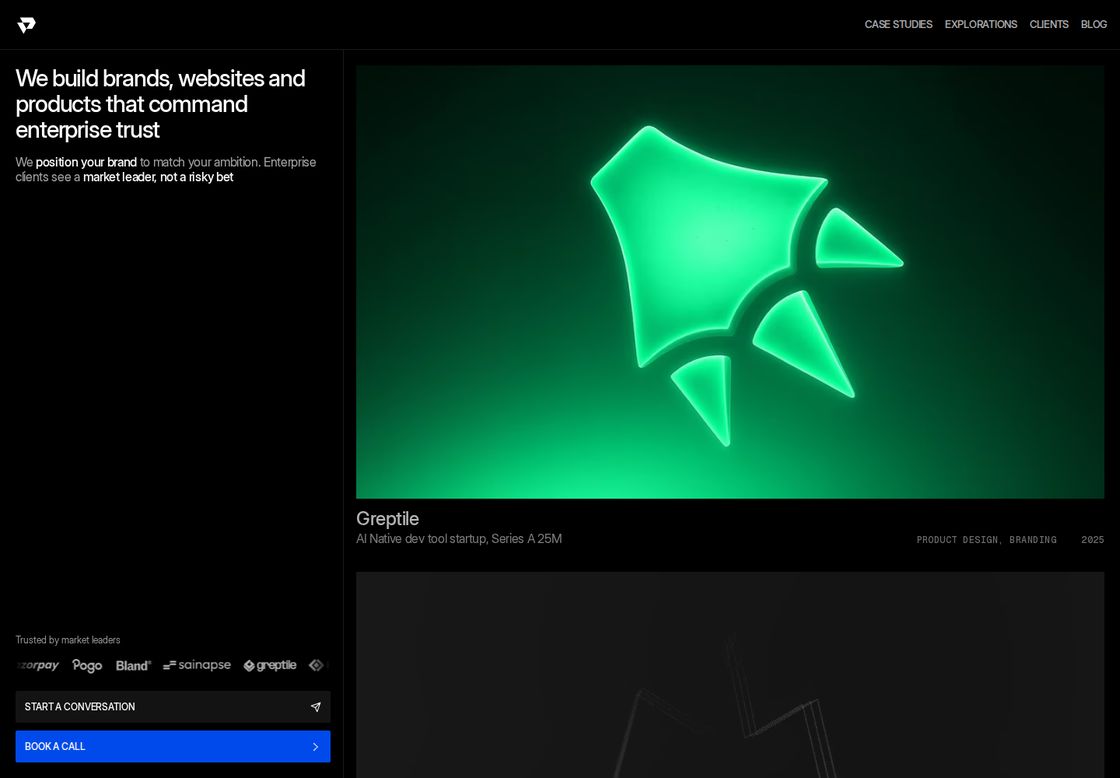Open the Greptile green logo case study image

tap(730, 282)
